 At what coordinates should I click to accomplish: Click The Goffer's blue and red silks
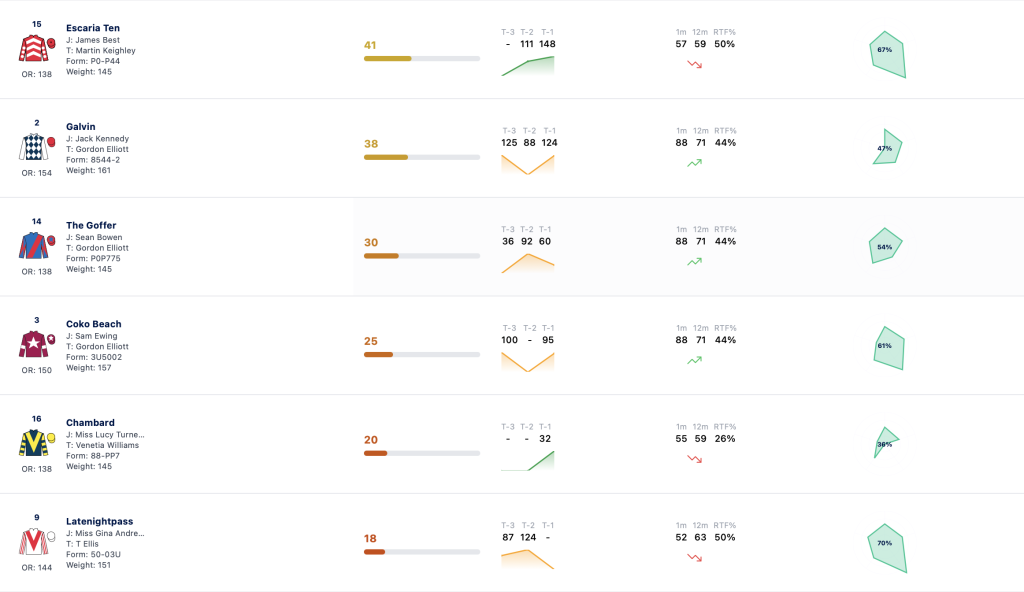coord(33,246)
